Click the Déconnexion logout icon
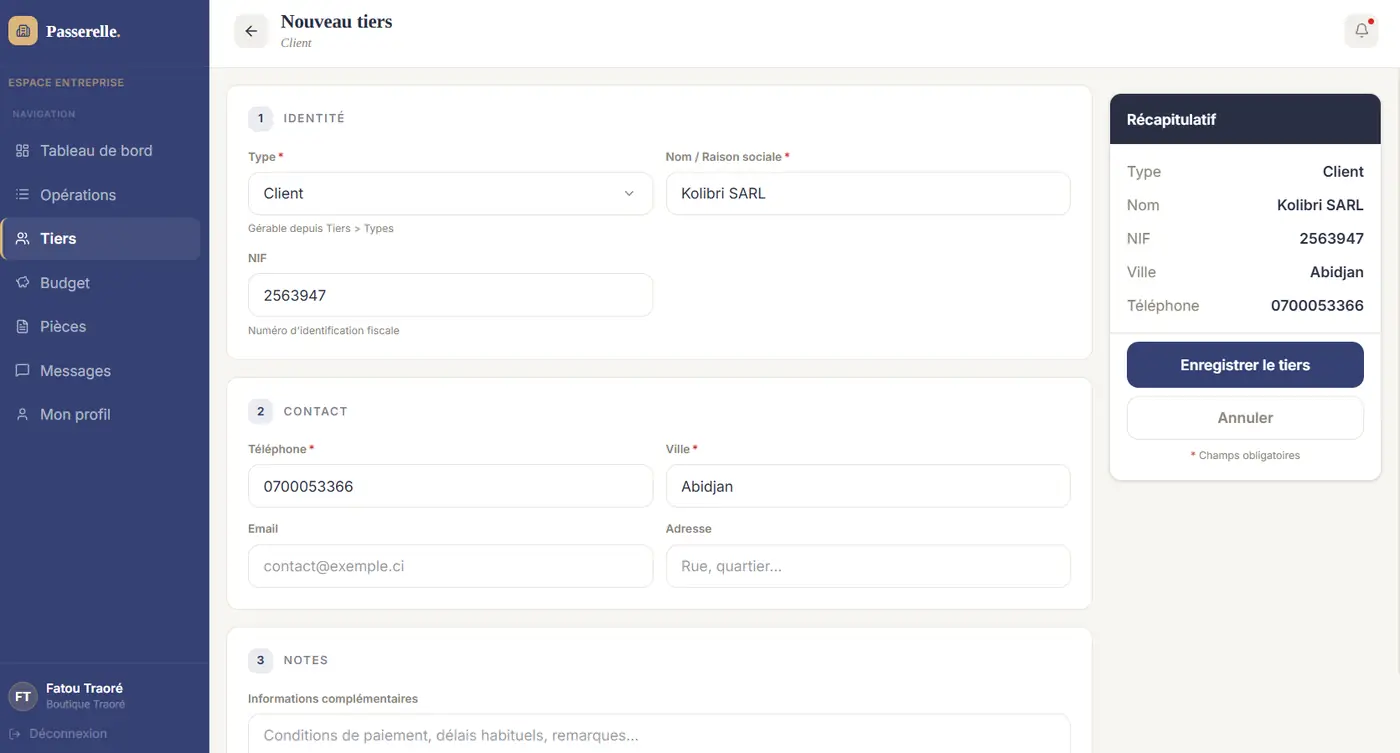The width and height of the screenshot is (1400, 753). (15, 734)
